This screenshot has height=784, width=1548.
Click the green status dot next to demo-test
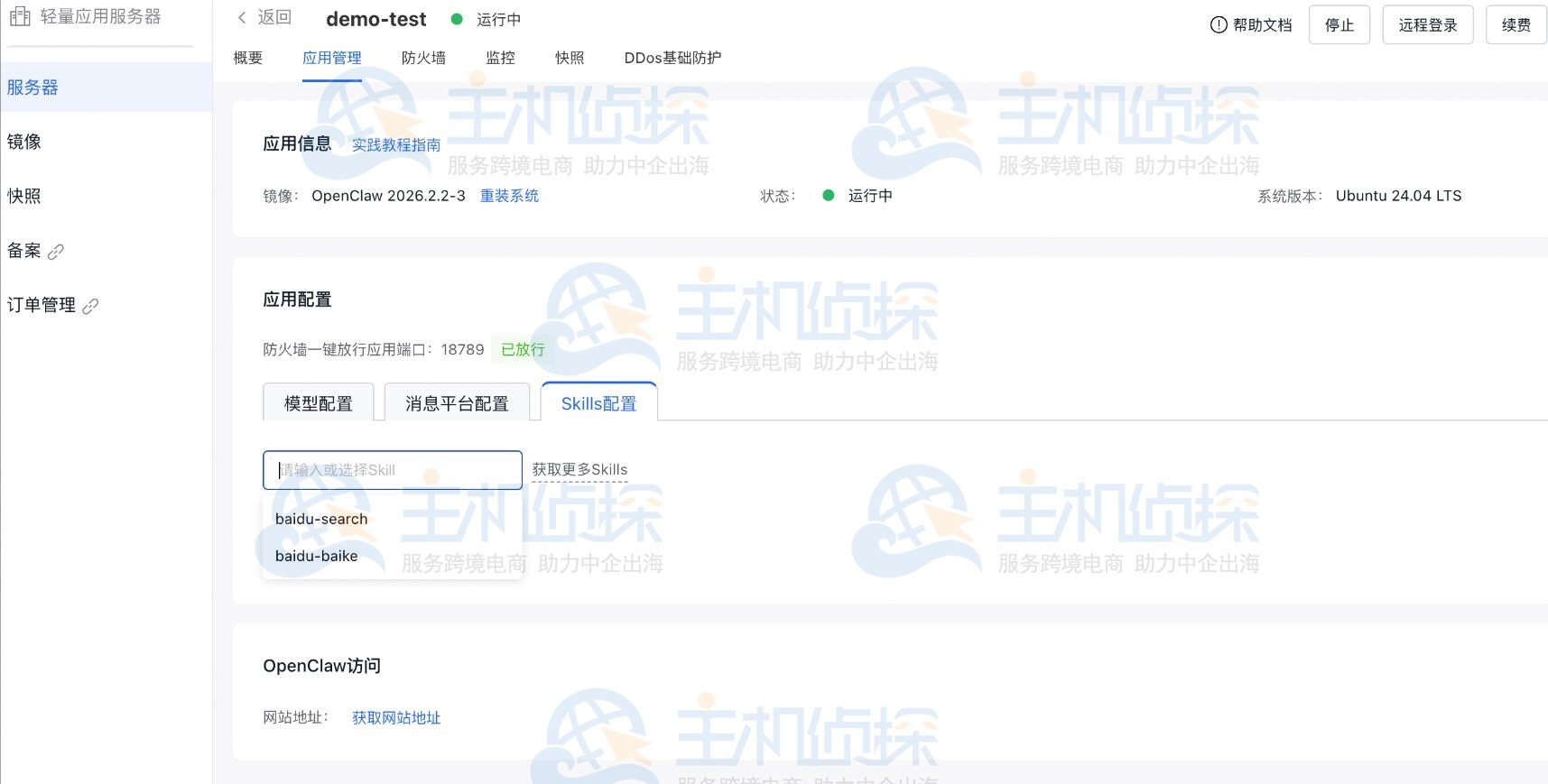(457, 19)
